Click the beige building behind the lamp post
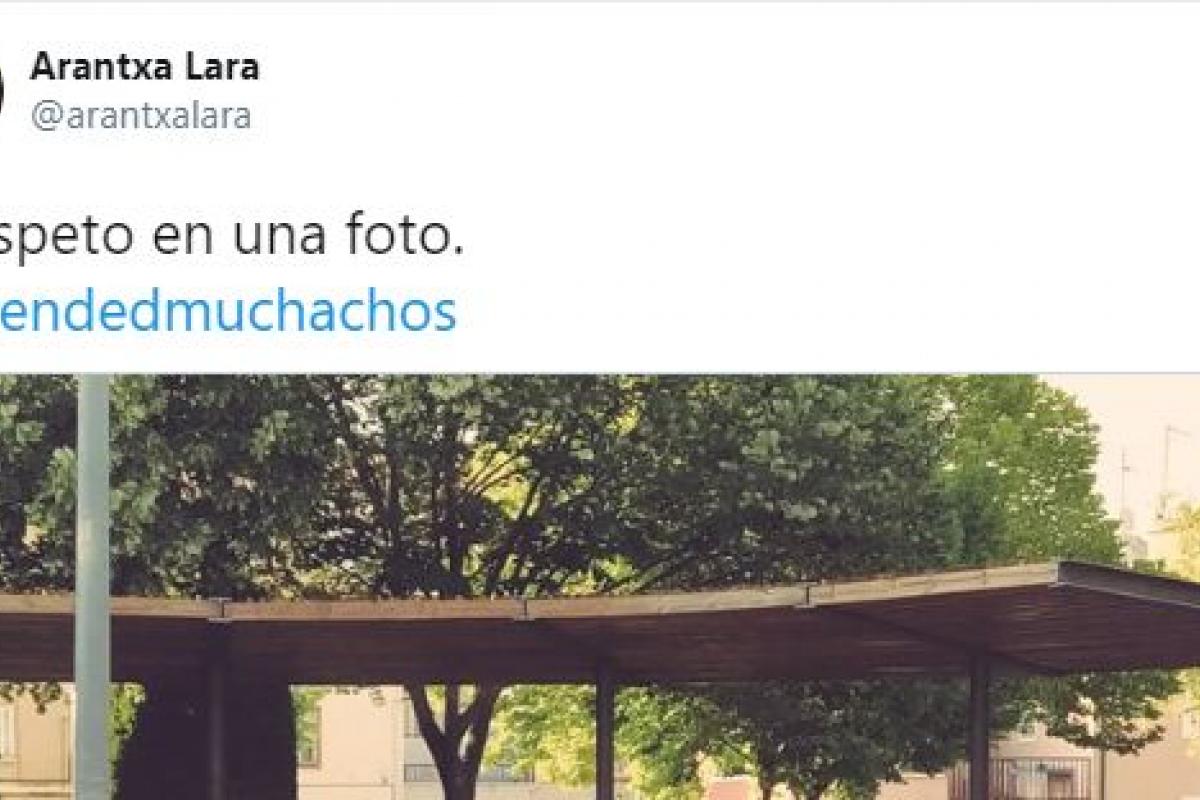Image resolution: width=1200 pixels, height=800 pixels. pyautogui.click(x=35, y=742)
